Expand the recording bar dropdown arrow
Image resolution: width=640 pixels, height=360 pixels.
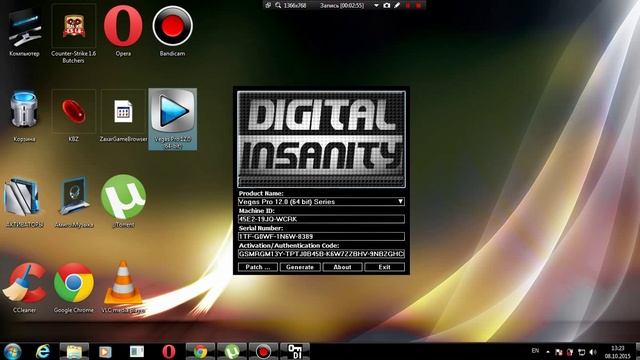376,5
